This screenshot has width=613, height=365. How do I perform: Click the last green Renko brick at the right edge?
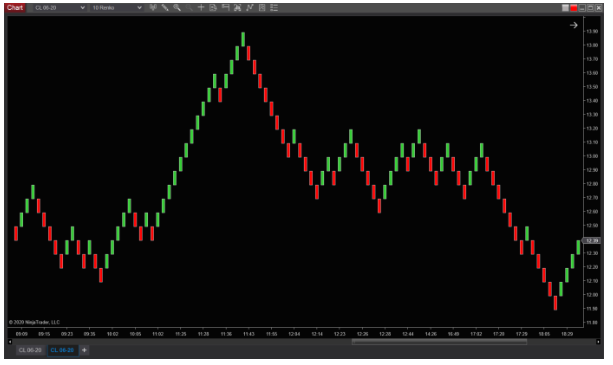pos(578,248)
